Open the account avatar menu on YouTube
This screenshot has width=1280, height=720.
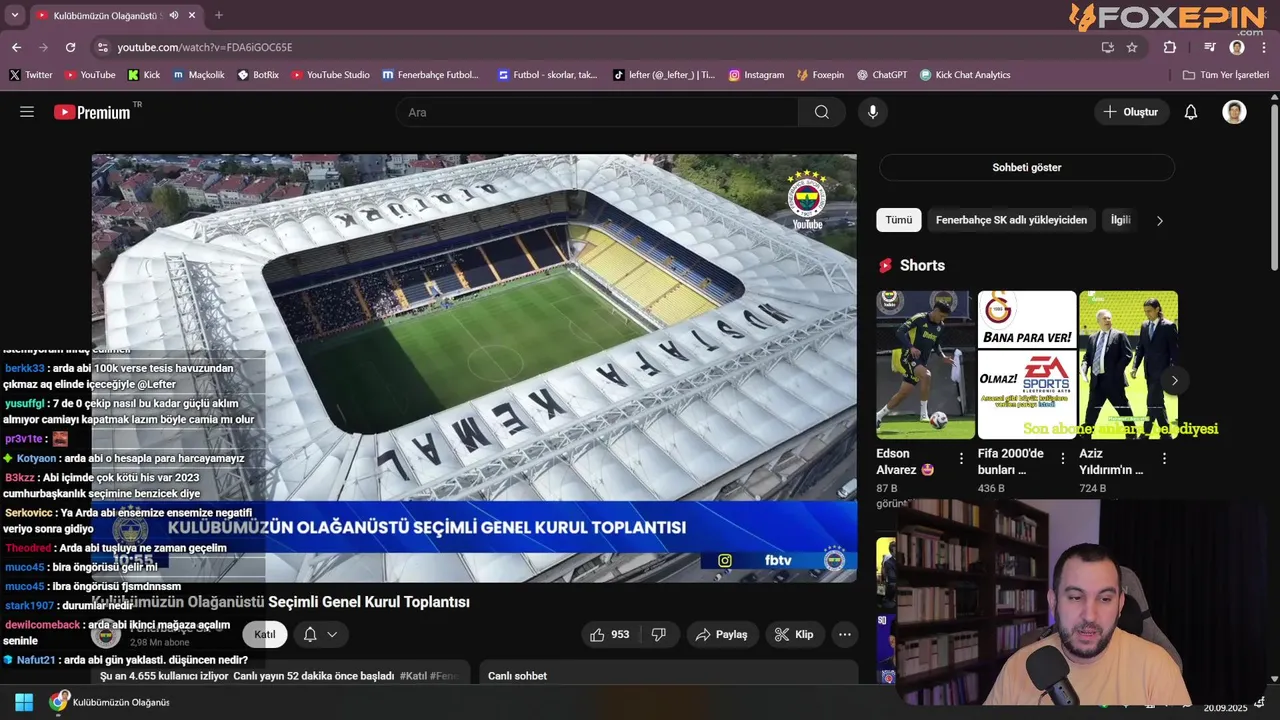click(1234, 112)
